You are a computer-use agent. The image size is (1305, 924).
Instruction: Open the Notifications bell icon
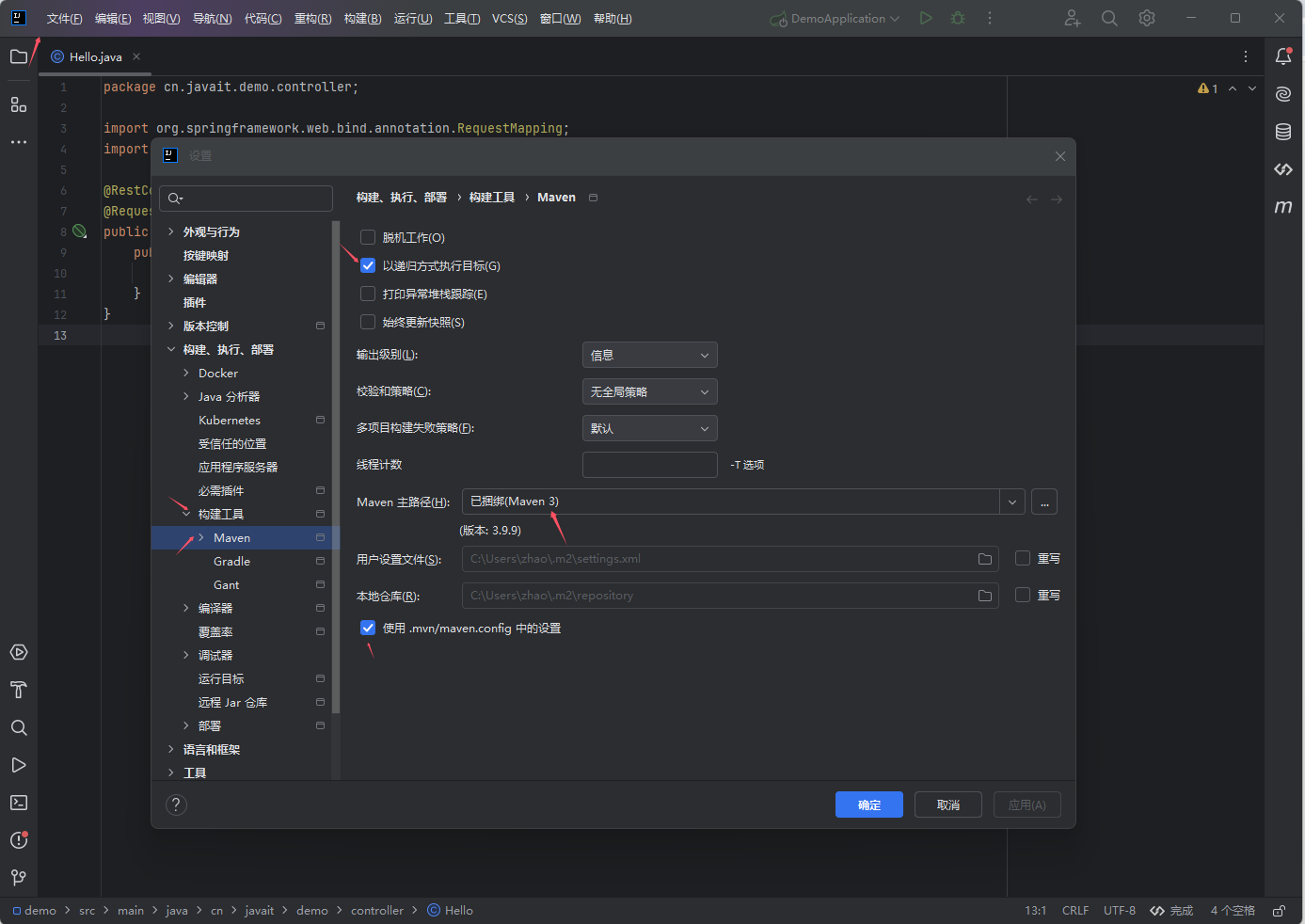click(x=1283, y=56)
